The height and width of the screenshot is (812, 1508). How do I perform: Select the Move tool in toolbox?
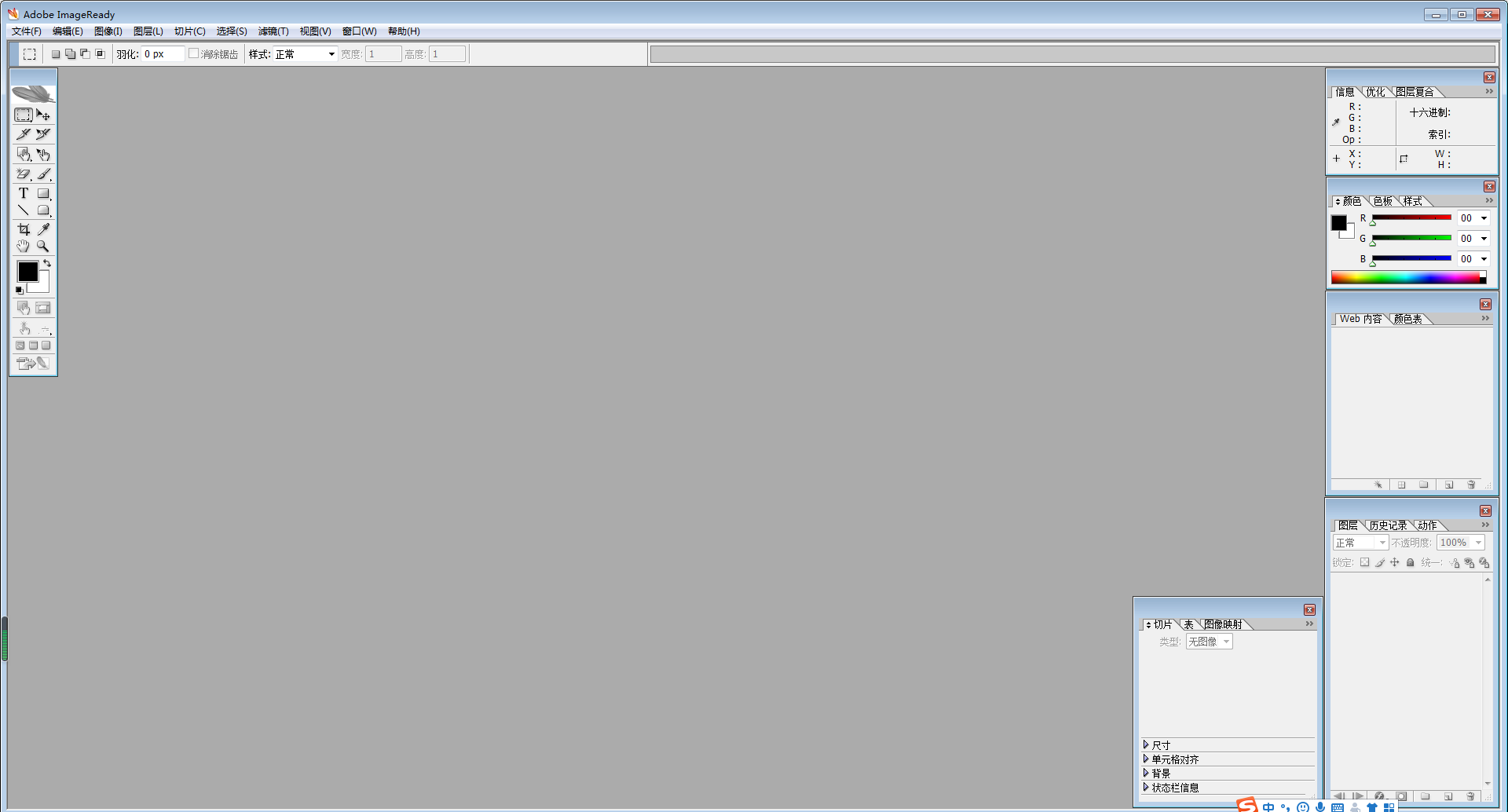(x=43, y=115)
